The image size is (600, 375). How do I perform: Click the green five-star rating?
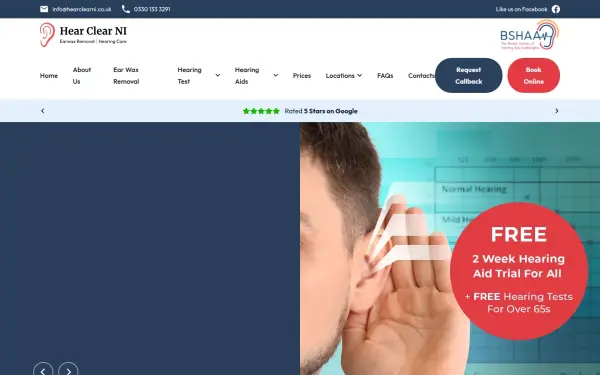click(261, 111)
